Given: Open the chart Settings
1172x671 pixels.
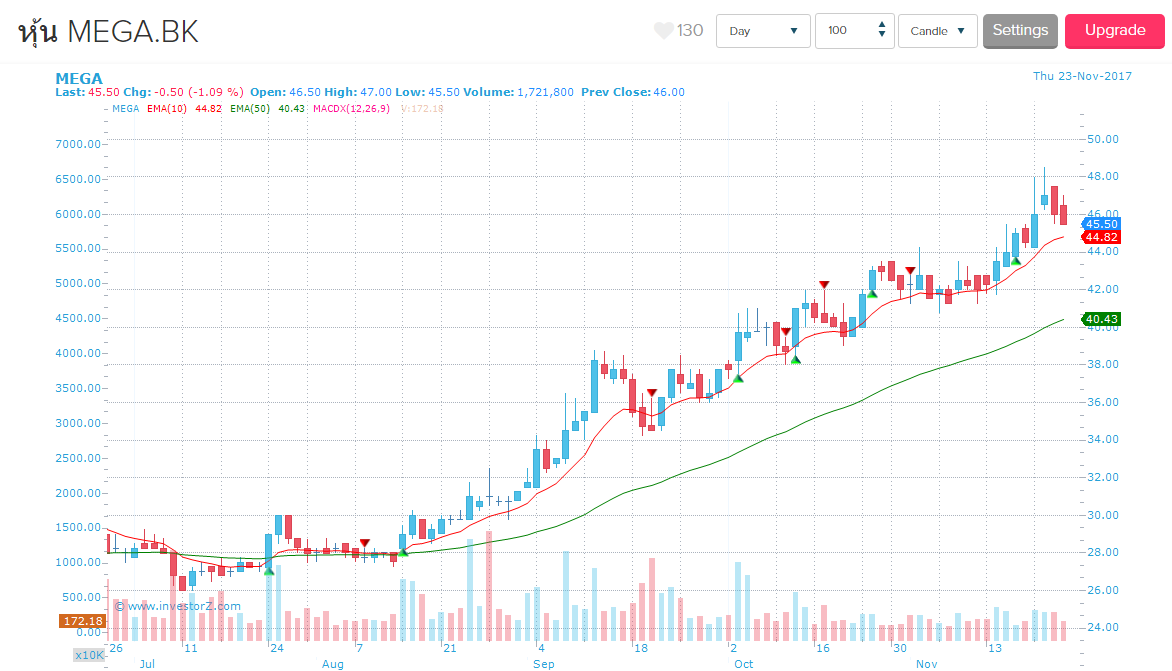Looking at the screenshot, I should click(x=1020, y=31).
